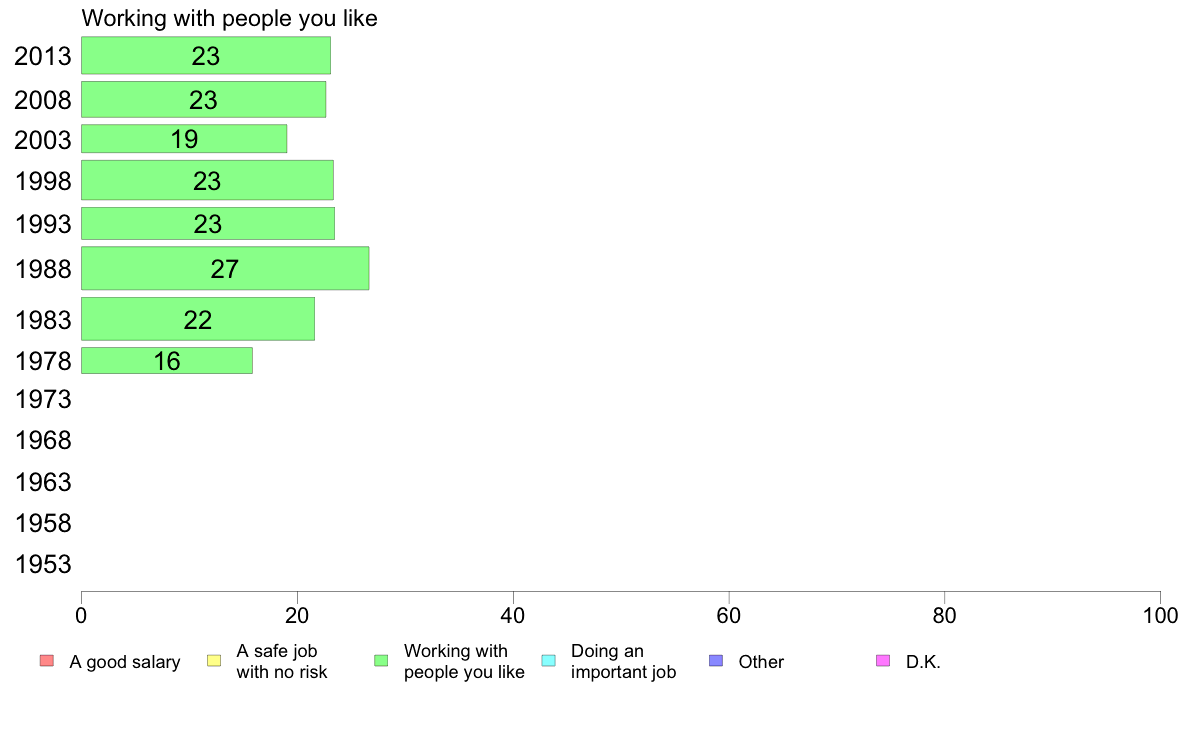Click the 1953 year axis label
This screenshot has width=1188, height=736.
point(43,565)
